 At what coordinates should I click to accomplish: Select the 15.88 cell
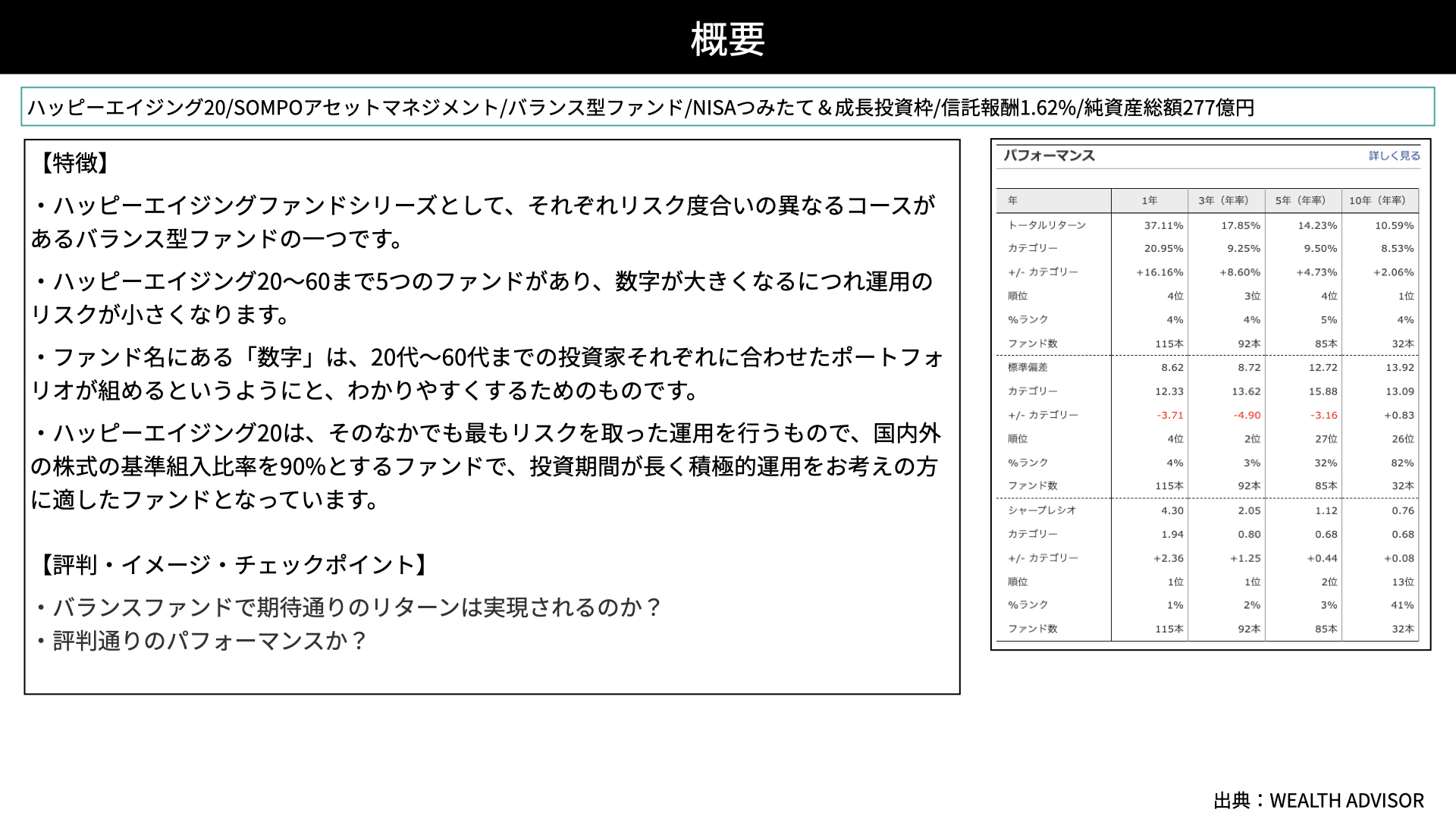point(1323,391)
